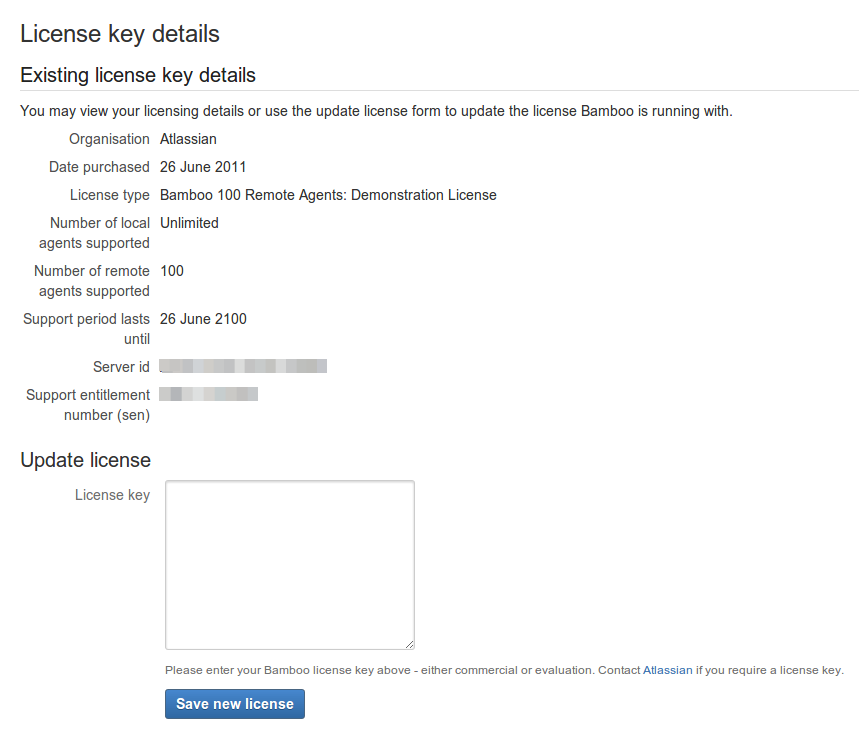Click the License key field label

pos(112,495)
